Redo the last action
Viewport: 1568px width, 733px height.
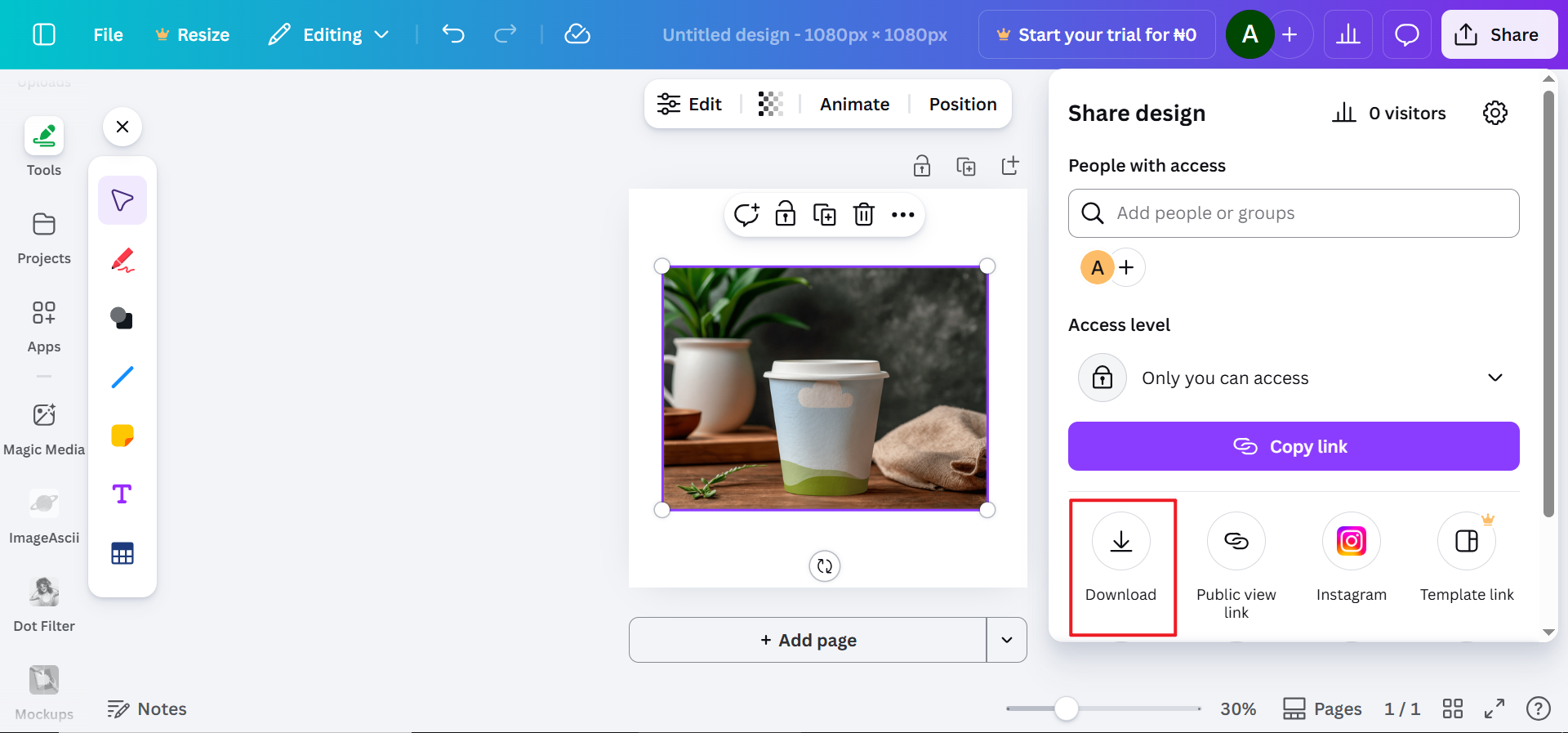point(506,34)
